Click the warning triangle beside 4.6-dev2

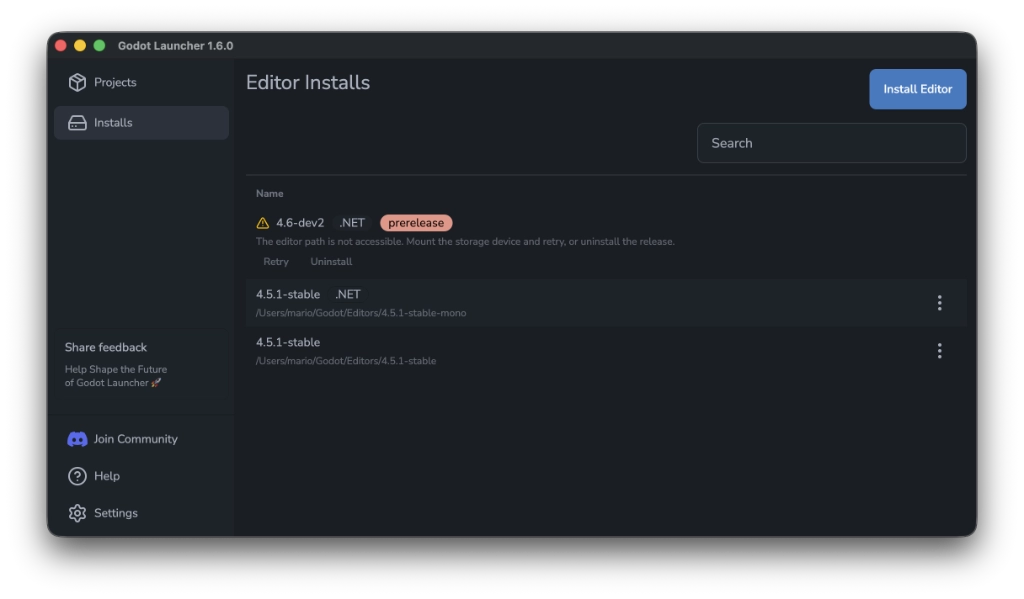coord(264,222)
